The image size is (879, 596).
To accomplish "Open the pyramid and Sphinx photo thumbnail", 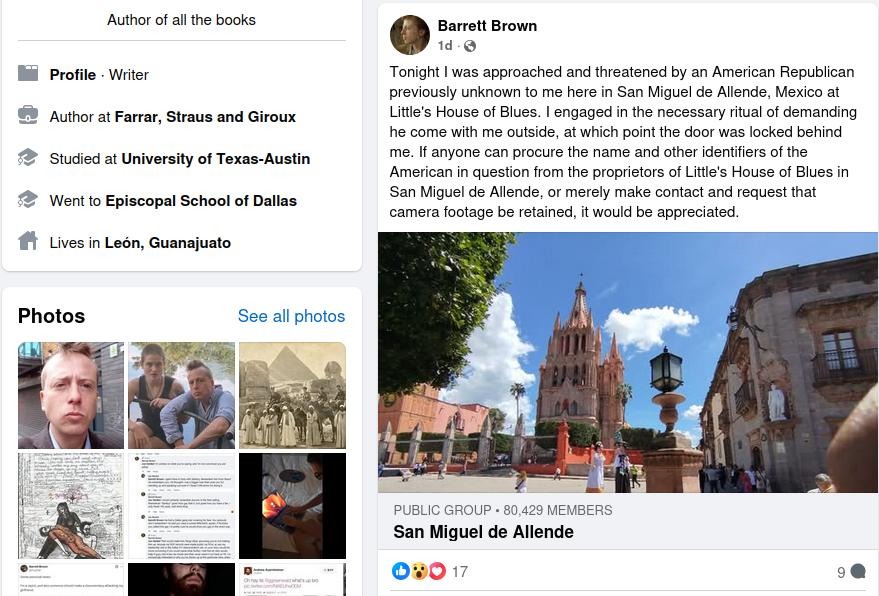I will [x=292, y=395].
